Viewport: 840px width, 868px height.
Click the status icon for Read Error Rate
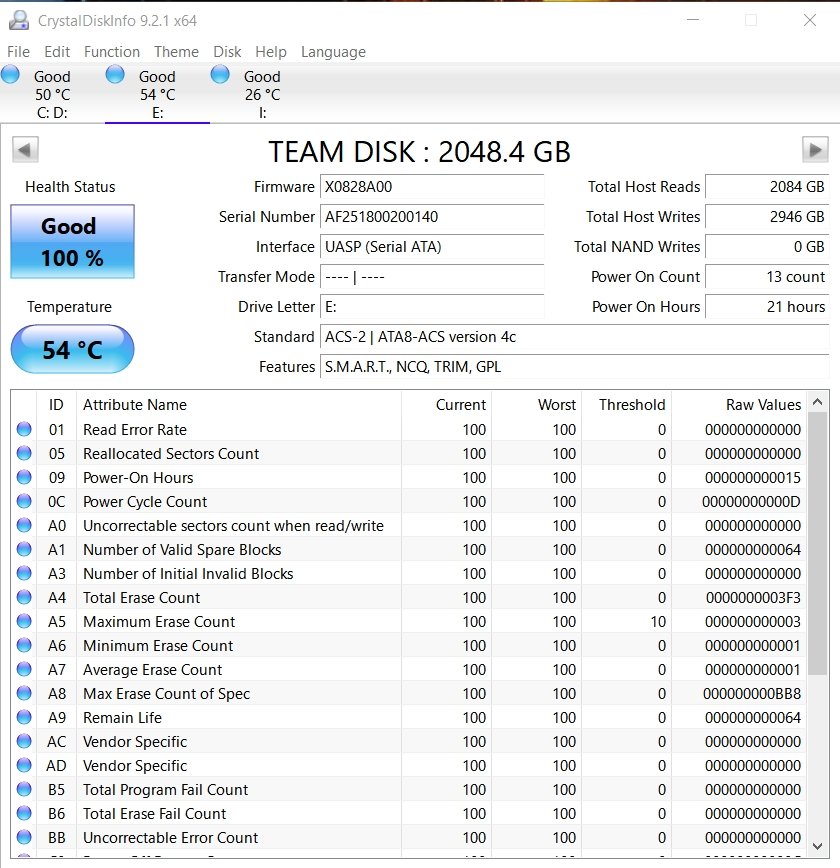click(x=24, y=430)
